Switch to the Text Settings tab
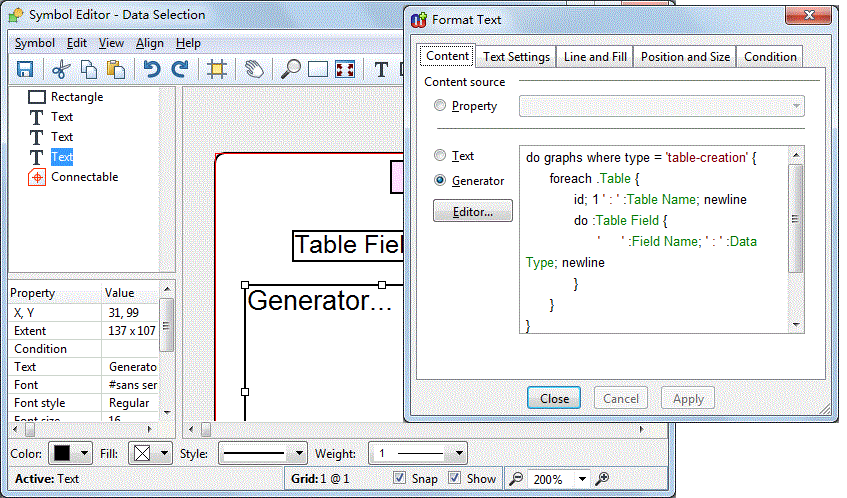This screenshot has height=498, width=847. [516, 57]
